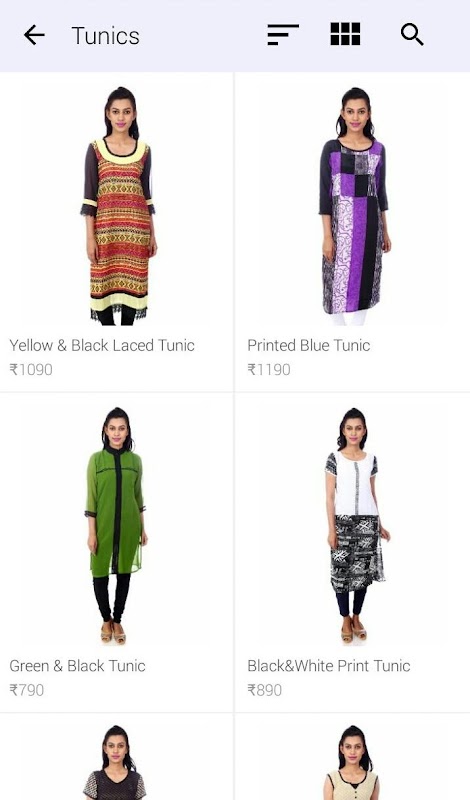Open the partially visible black tunic product
This screenshot has width=470, height=800.
pos(116,757)
